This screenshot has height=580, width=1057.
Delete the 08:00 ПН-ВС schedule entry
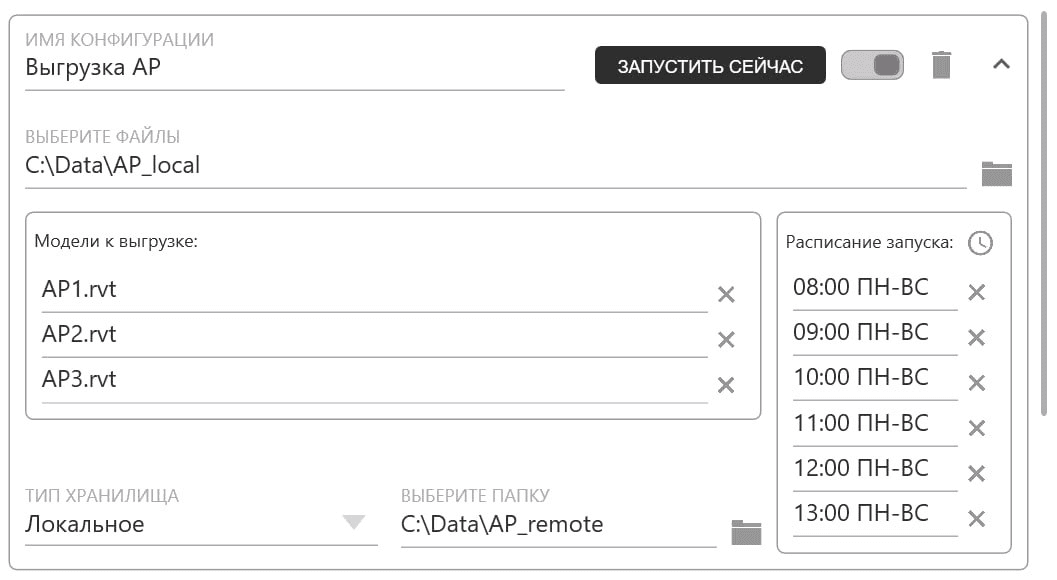[x=976, y=290]
